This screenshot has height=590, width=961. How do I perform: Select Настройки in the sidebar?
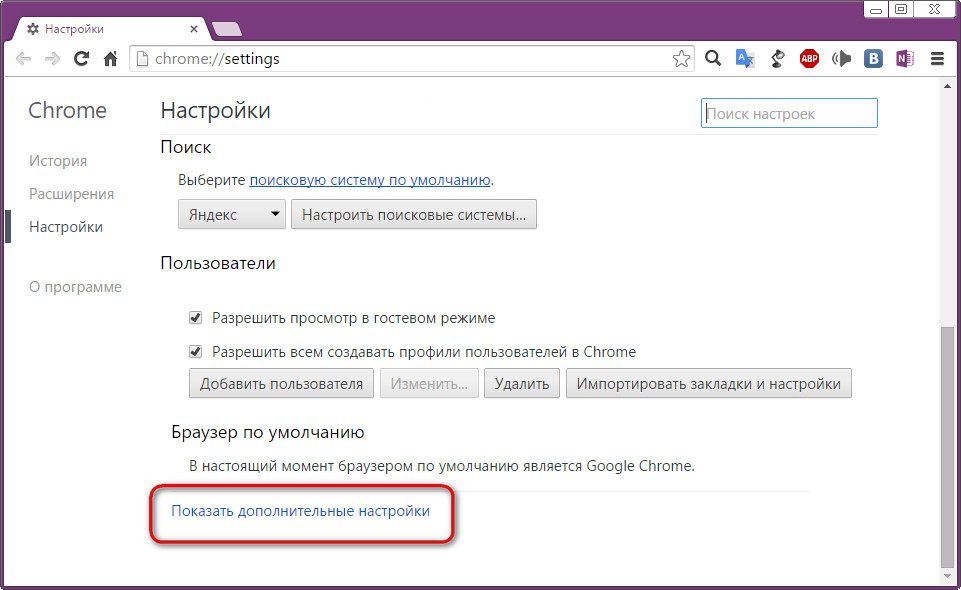click(x=66, y=227)
